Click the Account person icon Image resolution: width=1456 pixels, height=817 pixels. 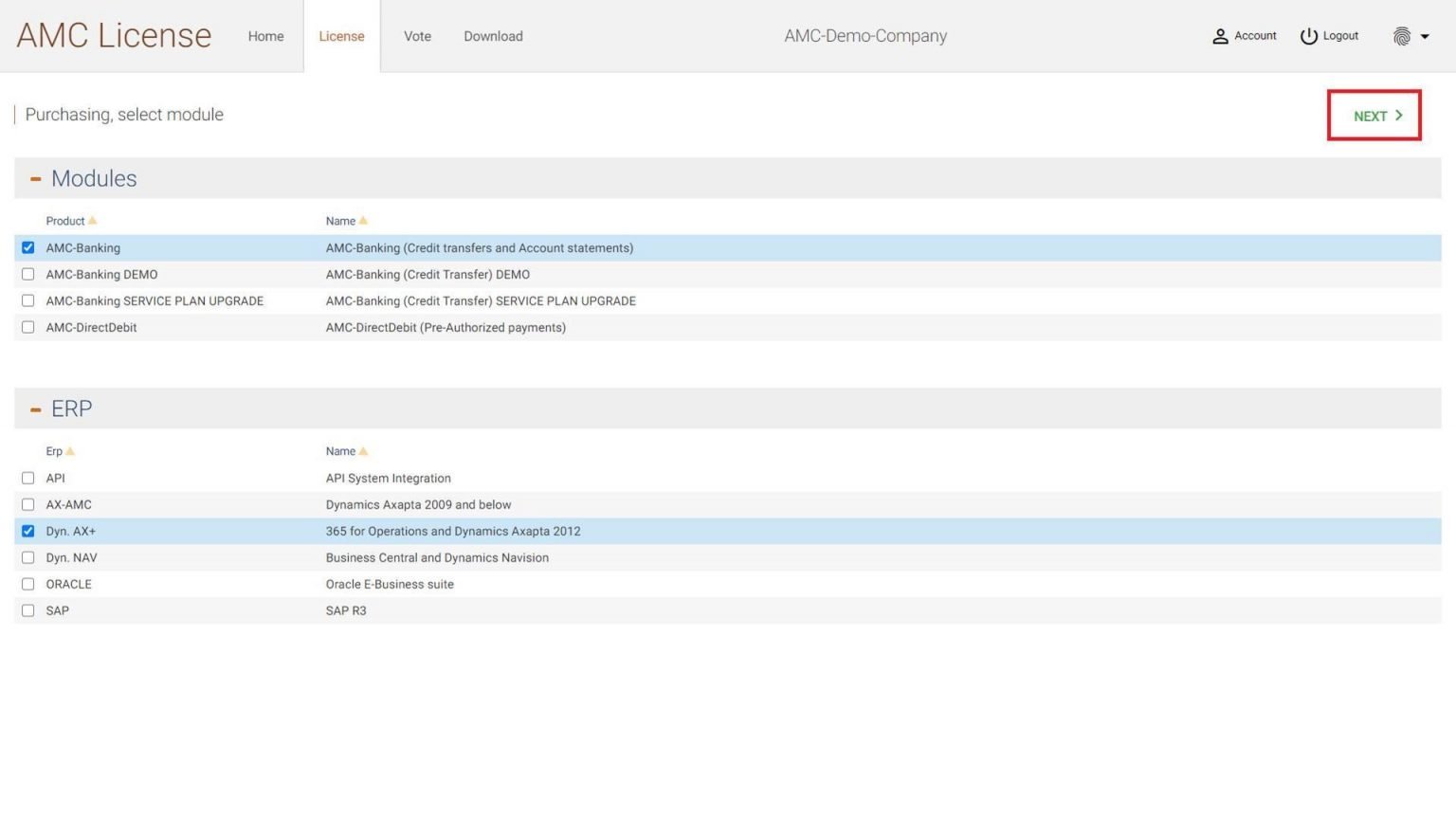[x=1220, y=36]
